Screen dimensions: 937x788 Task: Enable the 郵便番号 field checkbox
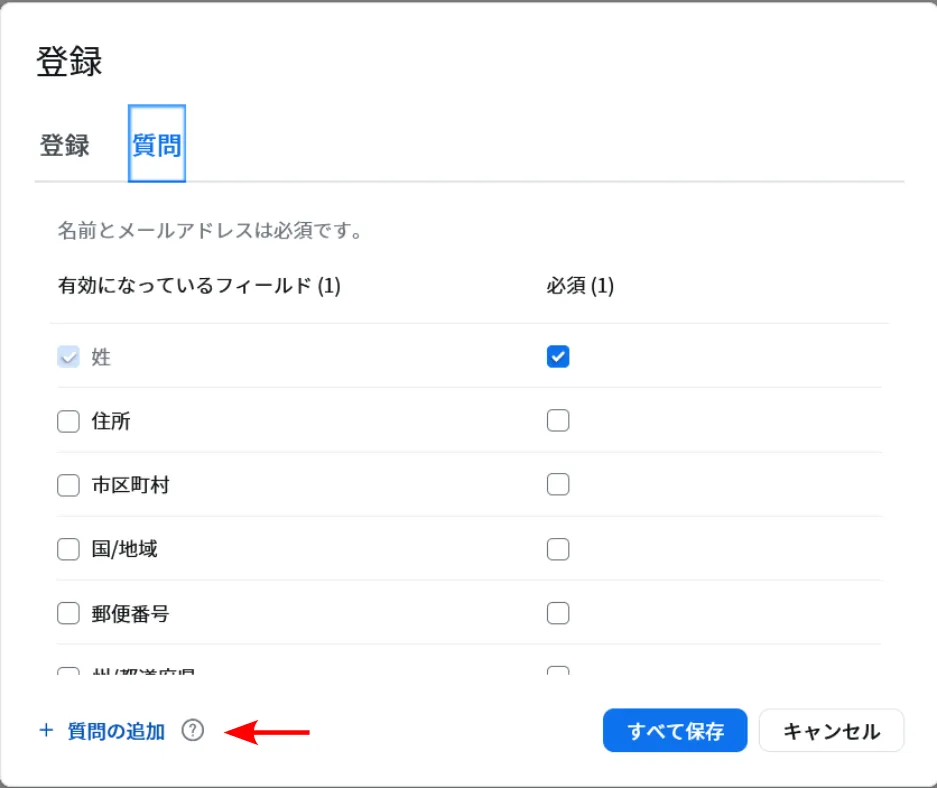point(68,613)
